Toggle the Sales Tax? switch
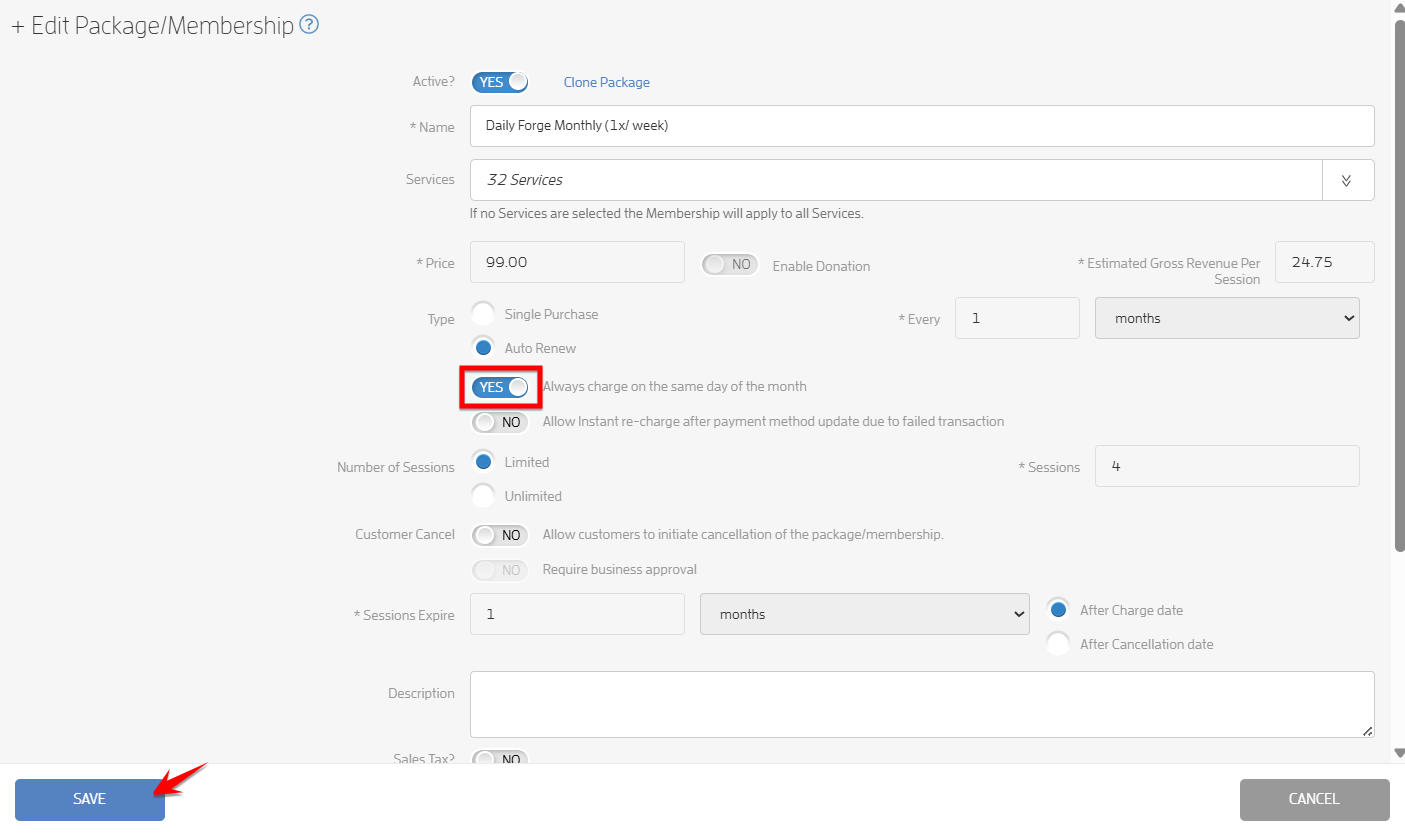The image size is (1405, 834). (500, 758)
